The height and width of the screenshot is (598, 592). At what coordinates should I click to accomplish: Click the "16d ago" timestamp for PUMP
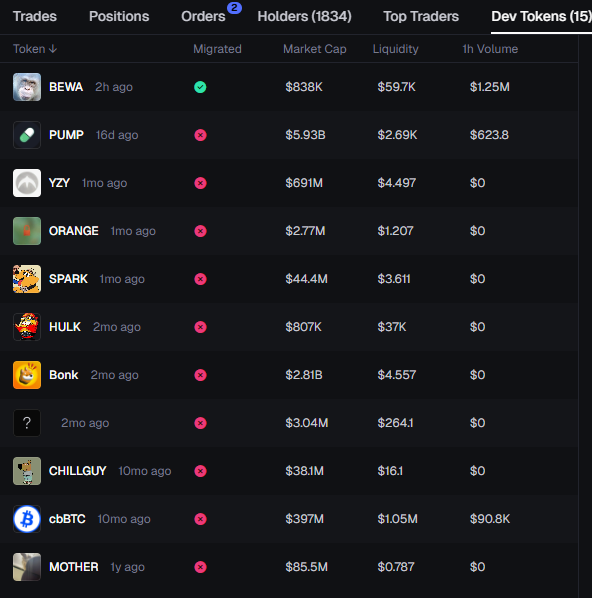(117, 135)
